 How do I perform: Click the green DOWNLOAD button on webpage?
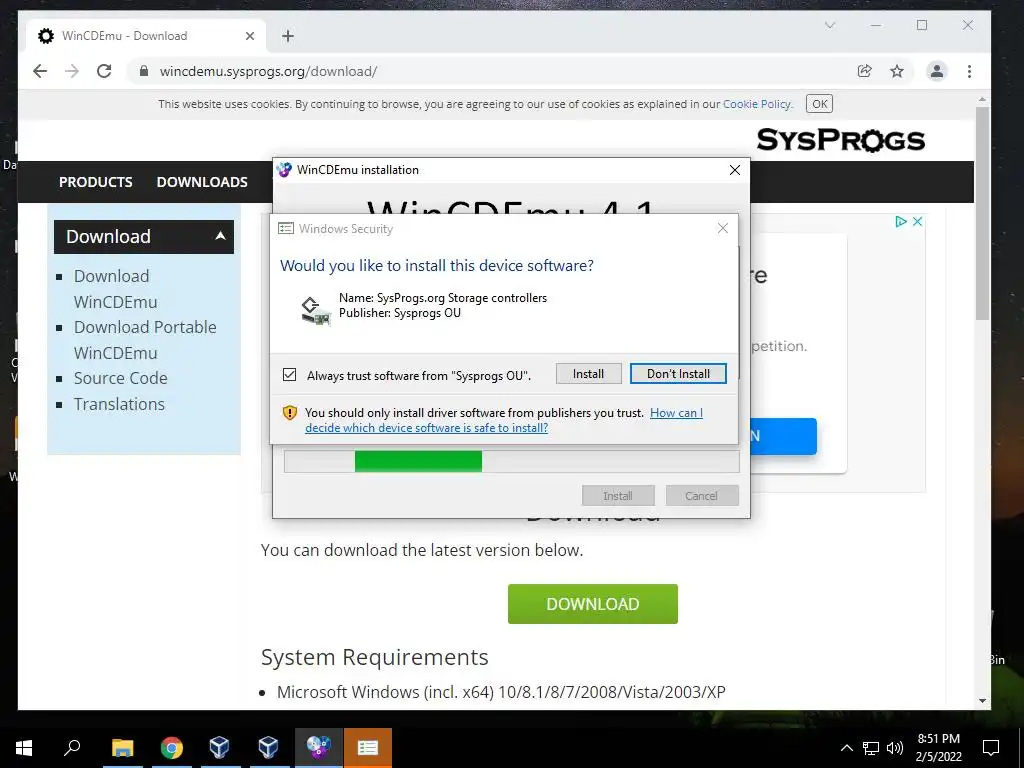coord(592,604)
